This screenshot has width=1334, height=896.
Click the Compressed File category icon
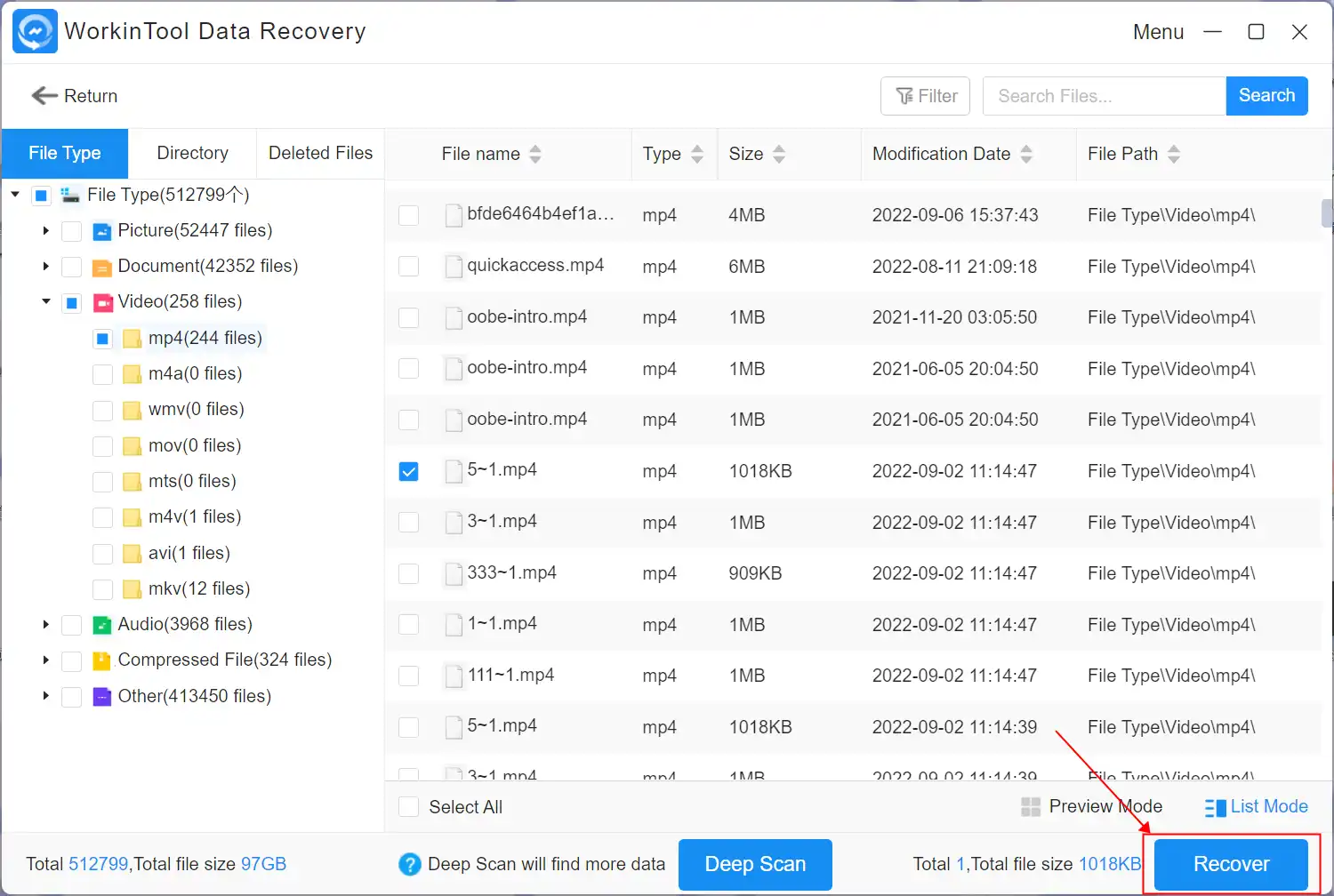pyautogui.click(x=102, y=660)
